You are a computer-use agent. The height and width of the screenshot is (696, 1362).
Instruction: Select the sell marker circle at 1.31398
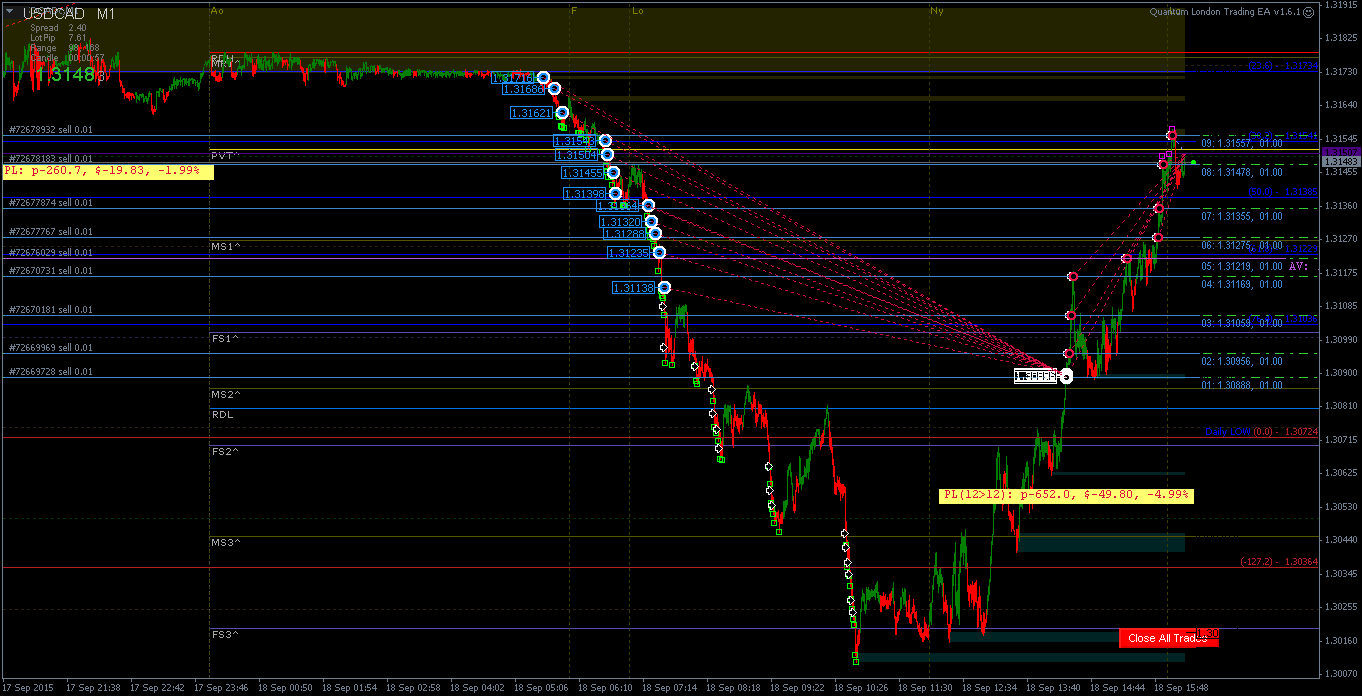(x=616, y=193)
